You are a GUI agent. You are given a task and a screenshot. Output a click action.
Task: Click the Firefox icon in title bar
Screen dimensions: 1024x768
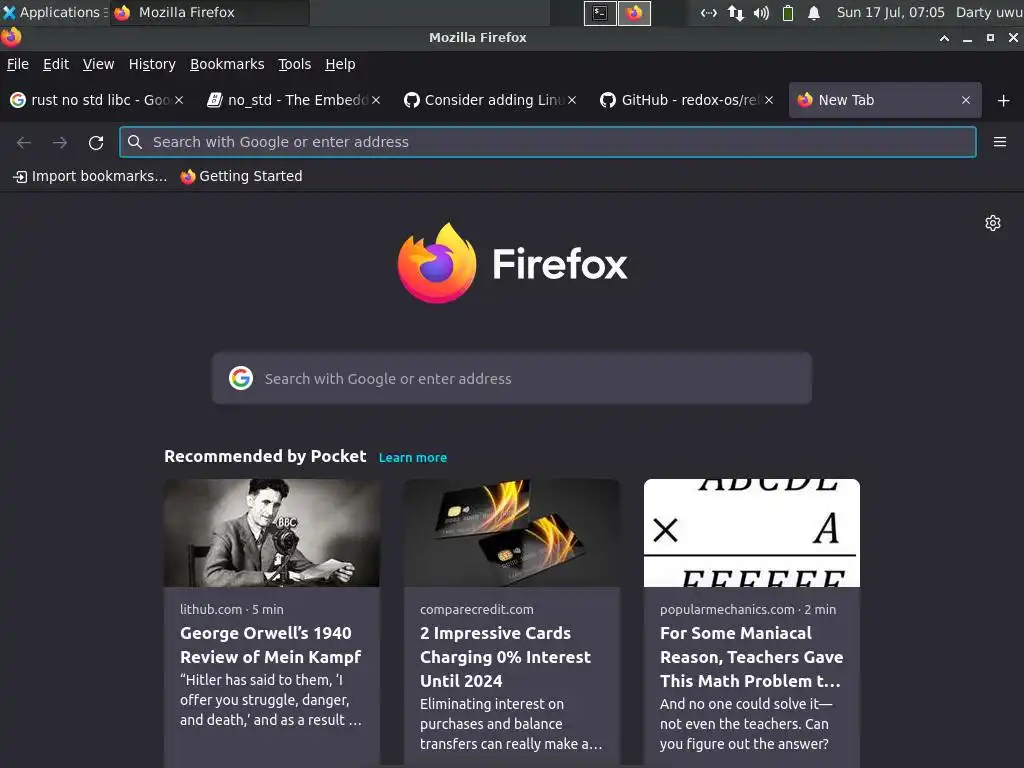tap(11, 37)
